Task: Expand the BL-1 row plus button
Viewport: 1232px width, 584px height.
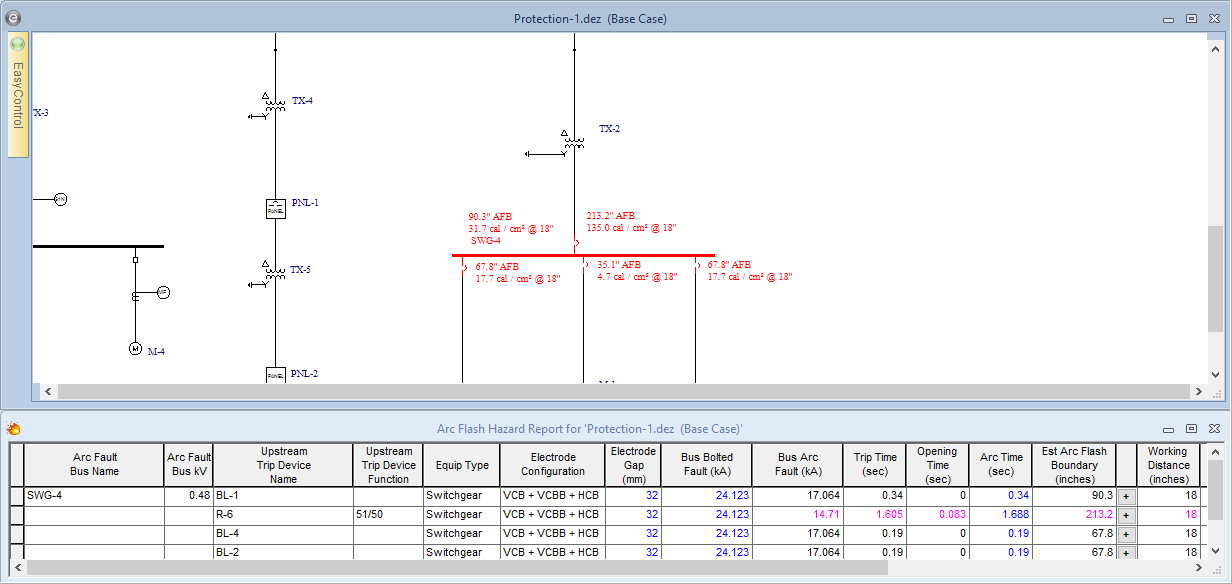Action: click(x=1126, y=496)
